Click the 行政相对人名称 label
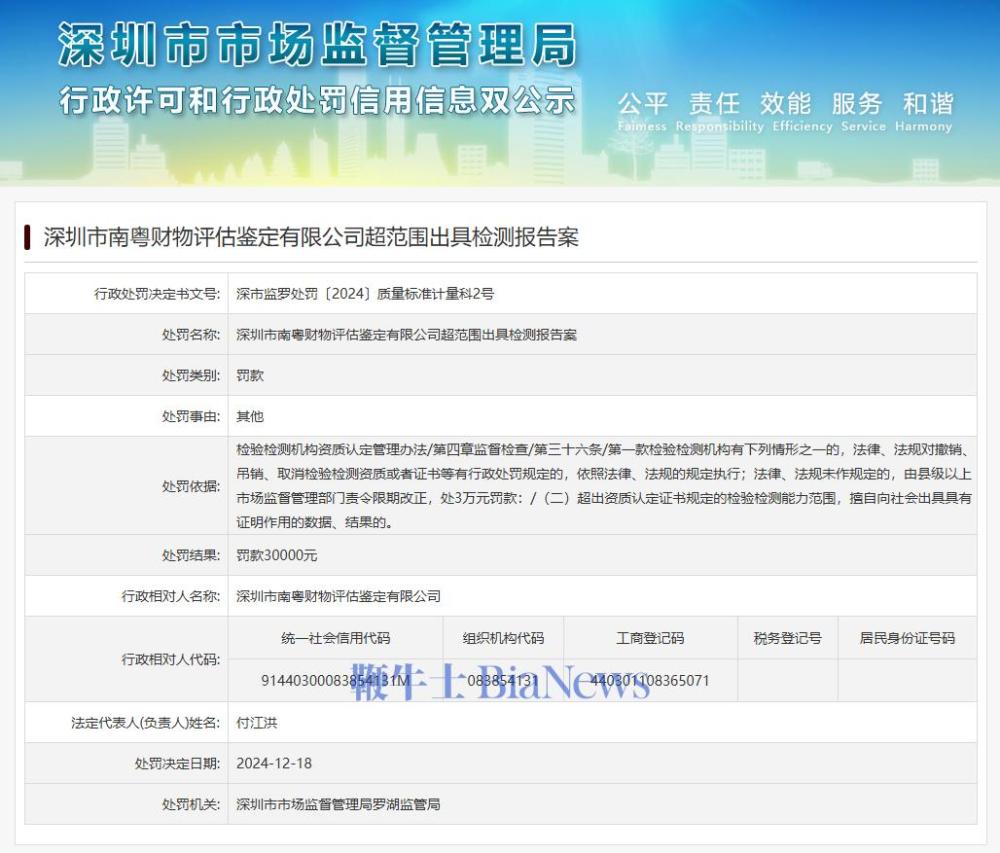 click(x=171, y=596)
